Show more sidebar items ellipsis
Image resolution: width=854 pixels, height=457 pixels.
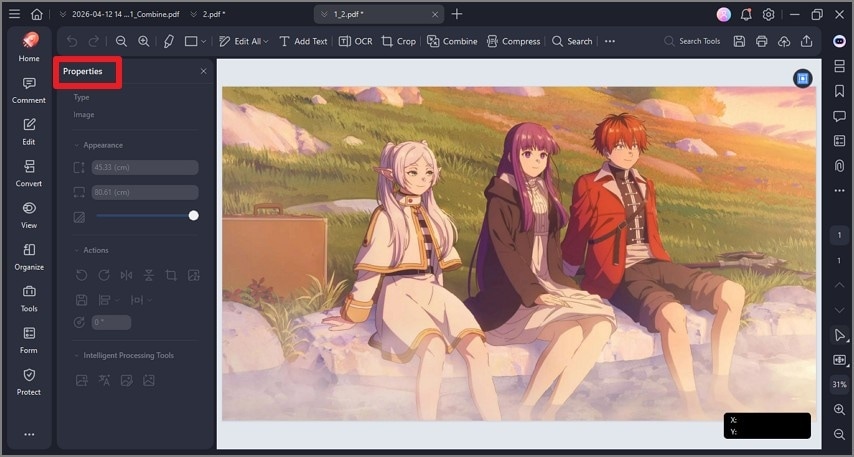29,434
